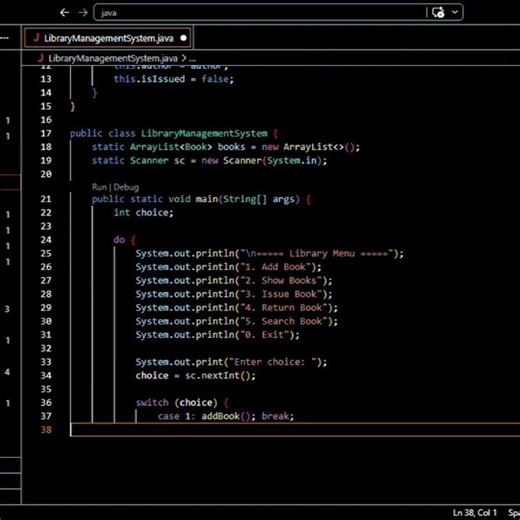Select the LibraryManagementSystem.java editor tab

tap(108, 38)
